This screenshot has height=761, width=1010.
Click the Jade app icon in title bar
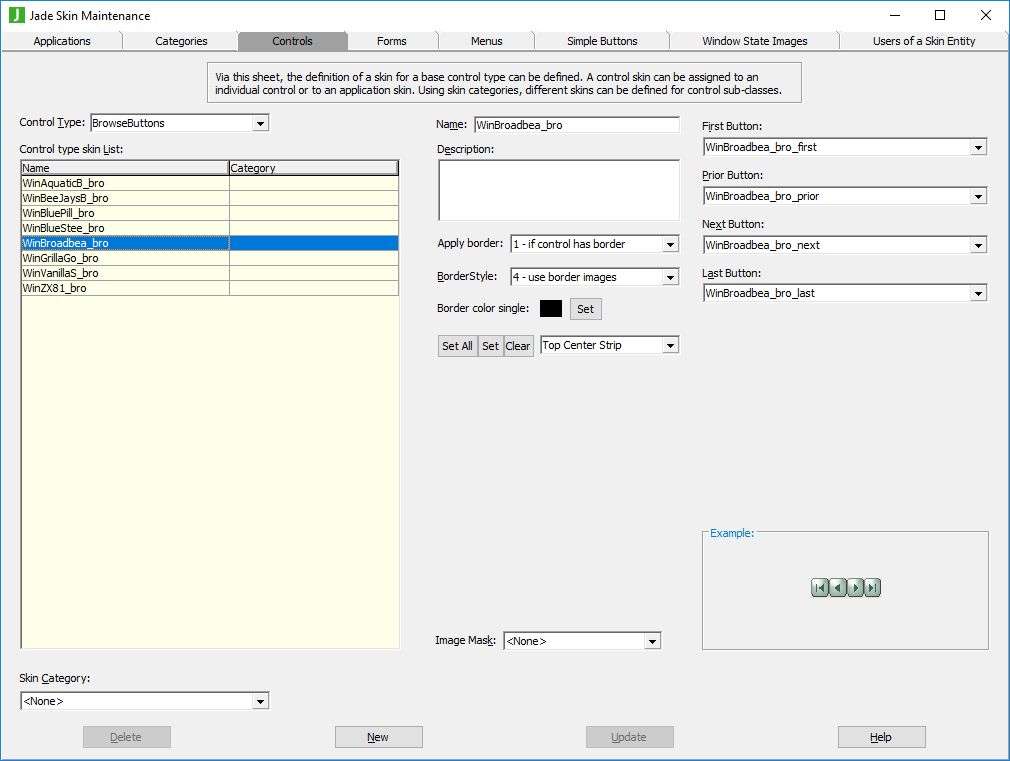[x=16, y=15]
